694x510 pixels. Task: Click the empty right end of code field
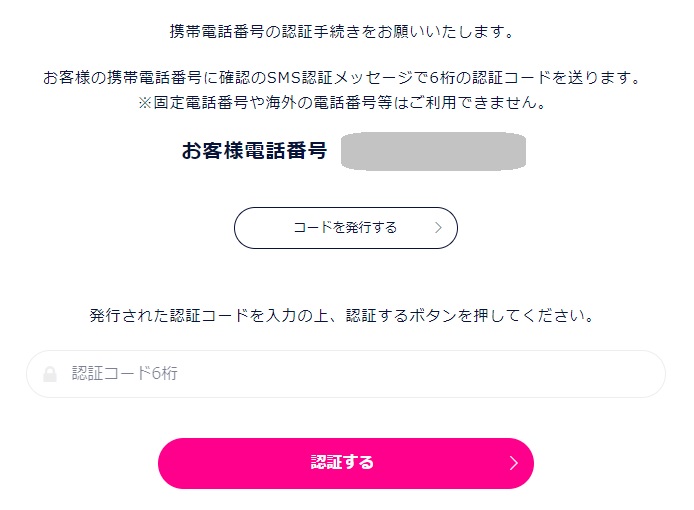(620, 374)
